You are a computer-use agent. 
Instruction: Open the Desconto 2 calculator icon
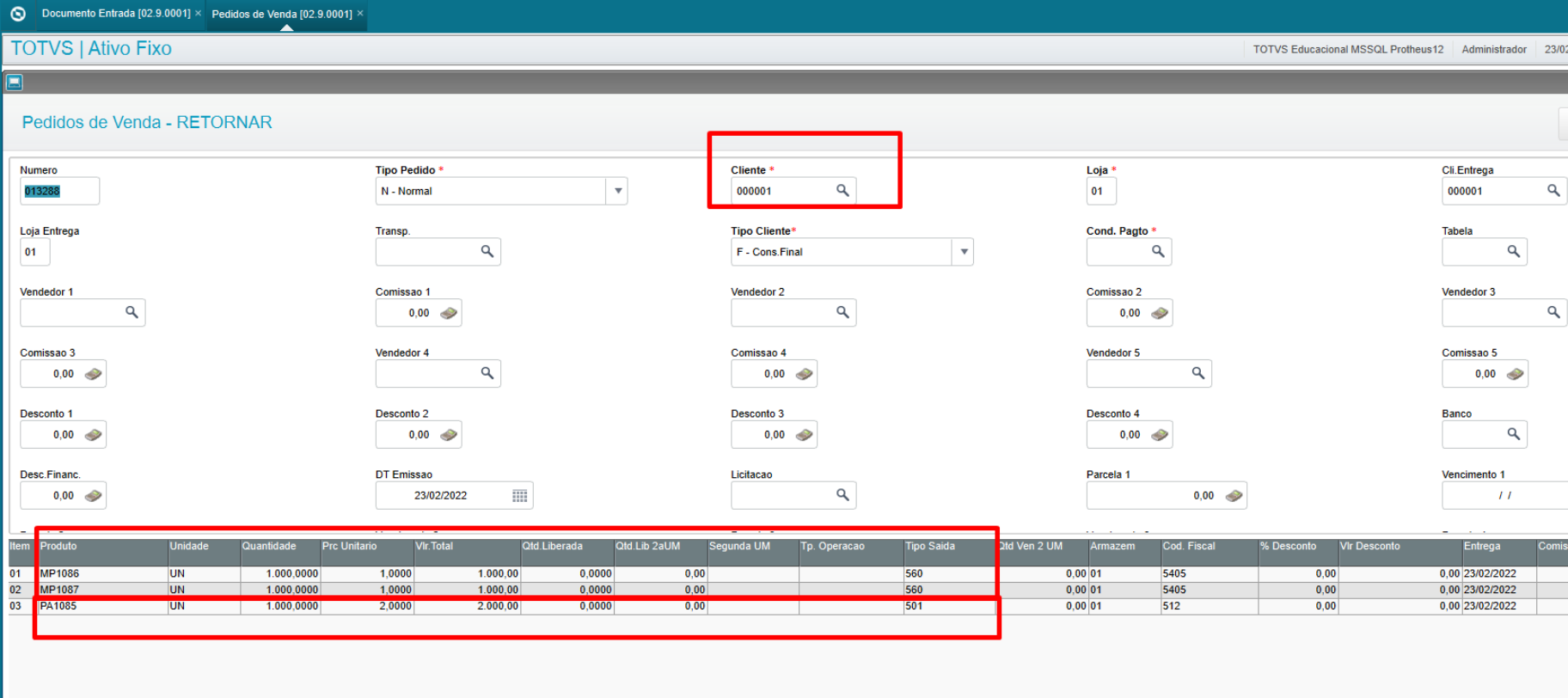(449, 435)
